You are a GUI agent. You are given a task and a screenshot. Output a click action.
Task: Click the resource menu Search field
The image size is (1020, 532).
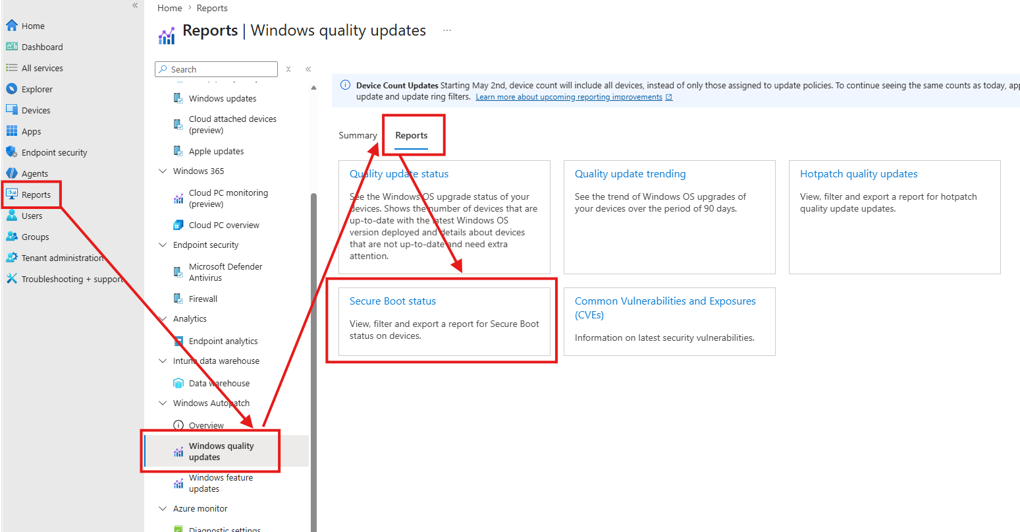[x=217, y=69]
